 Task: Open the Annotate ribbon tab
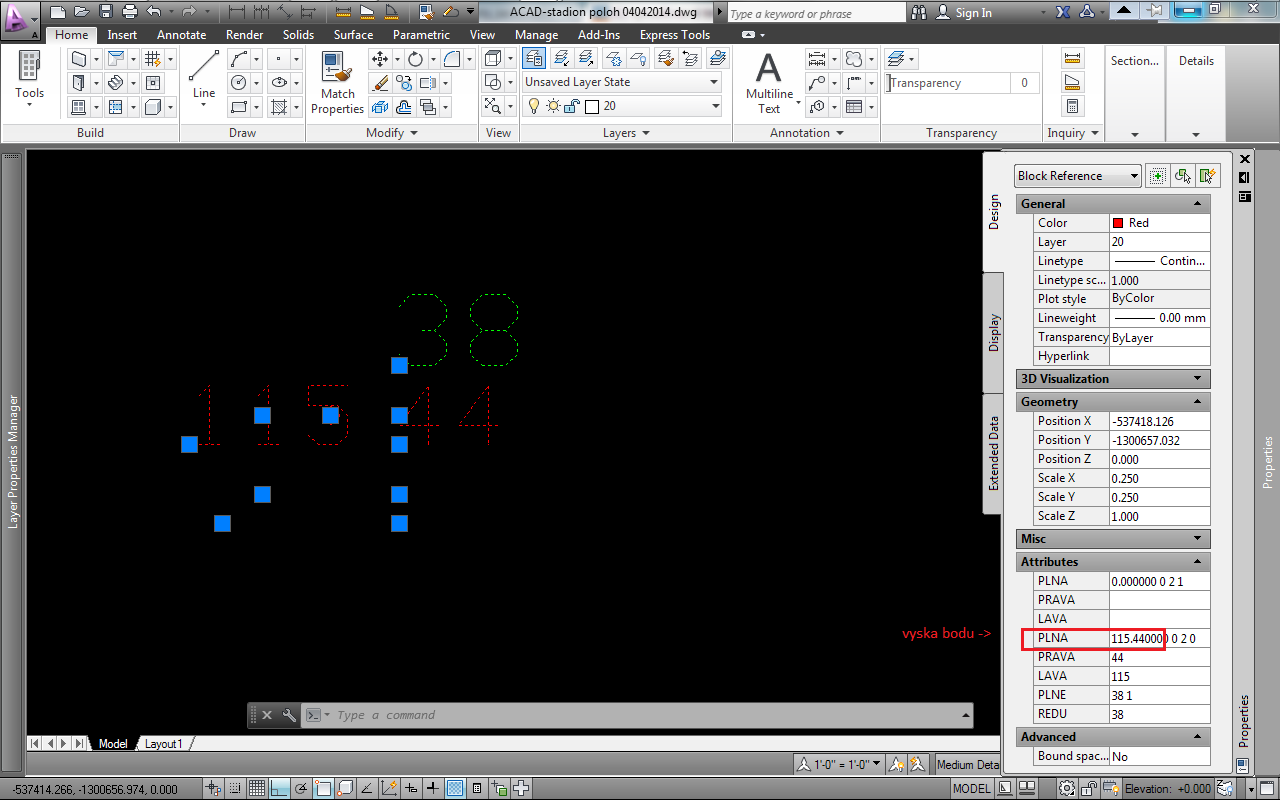(x=181, y=35)
